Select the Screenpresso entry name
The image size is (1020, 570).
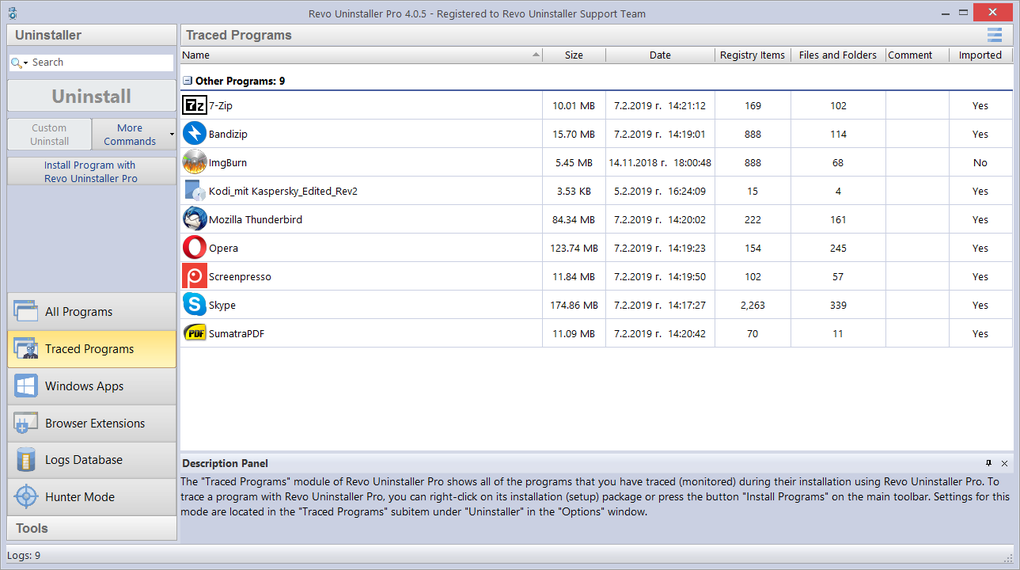click(x=240, y=277)
